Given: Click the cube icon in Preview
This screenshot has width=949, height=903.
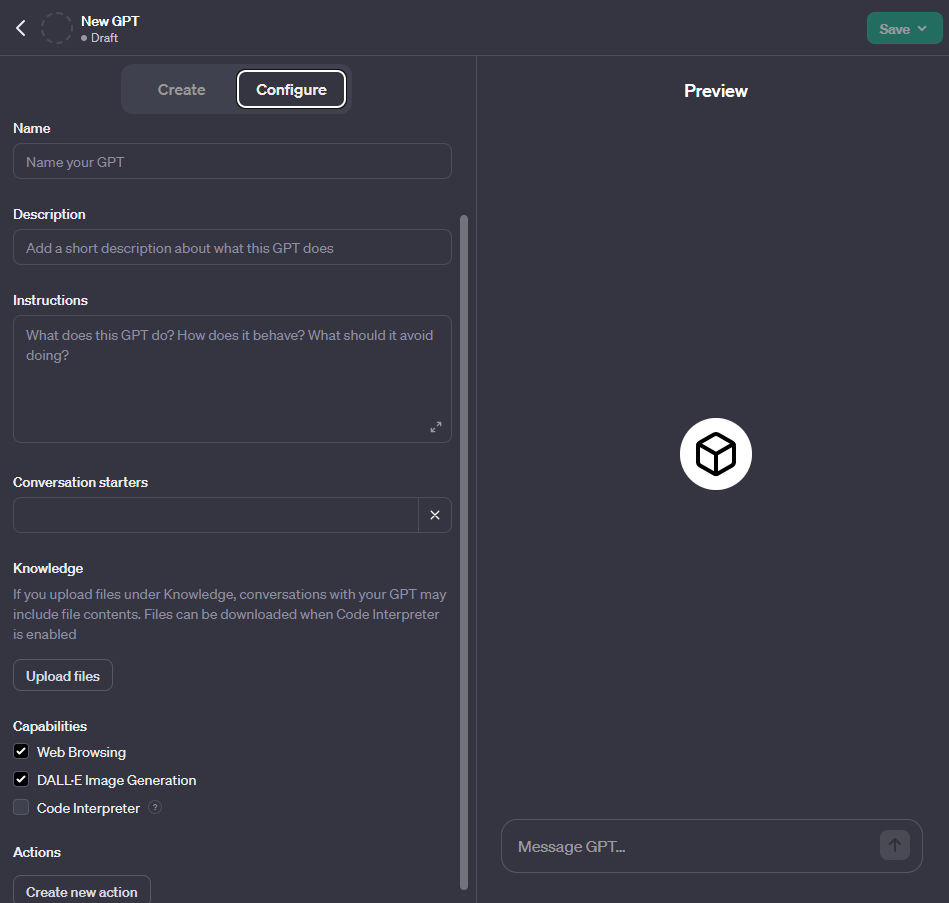Looking at the screenshot, I should pyautogui.click(x=716, y=454).
